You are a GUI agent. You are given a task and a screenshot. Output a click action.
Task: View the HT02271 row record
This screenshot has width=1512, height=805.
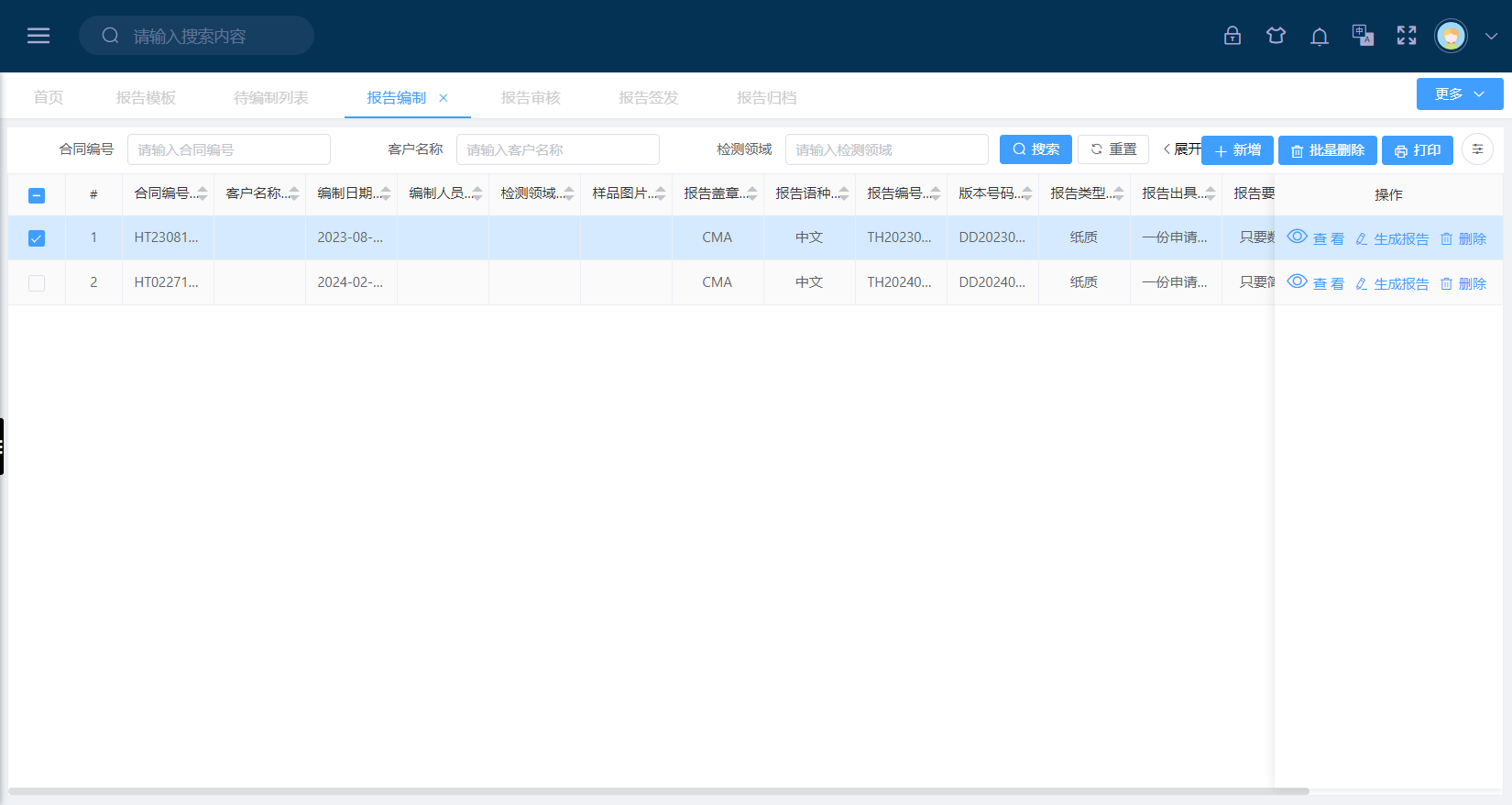click(1316, 283)
